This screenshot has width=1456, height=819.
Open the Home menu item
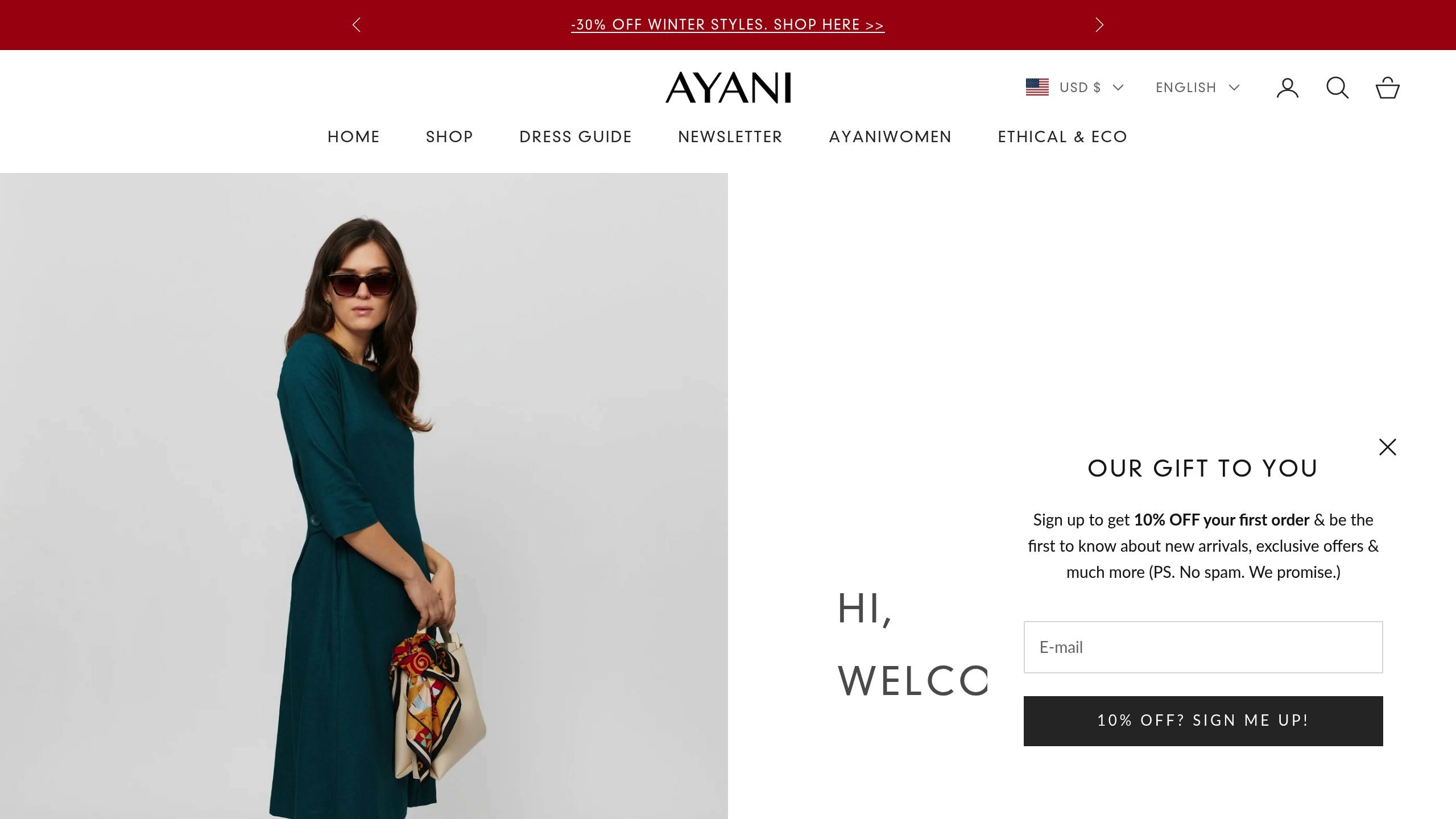(353, 137)
